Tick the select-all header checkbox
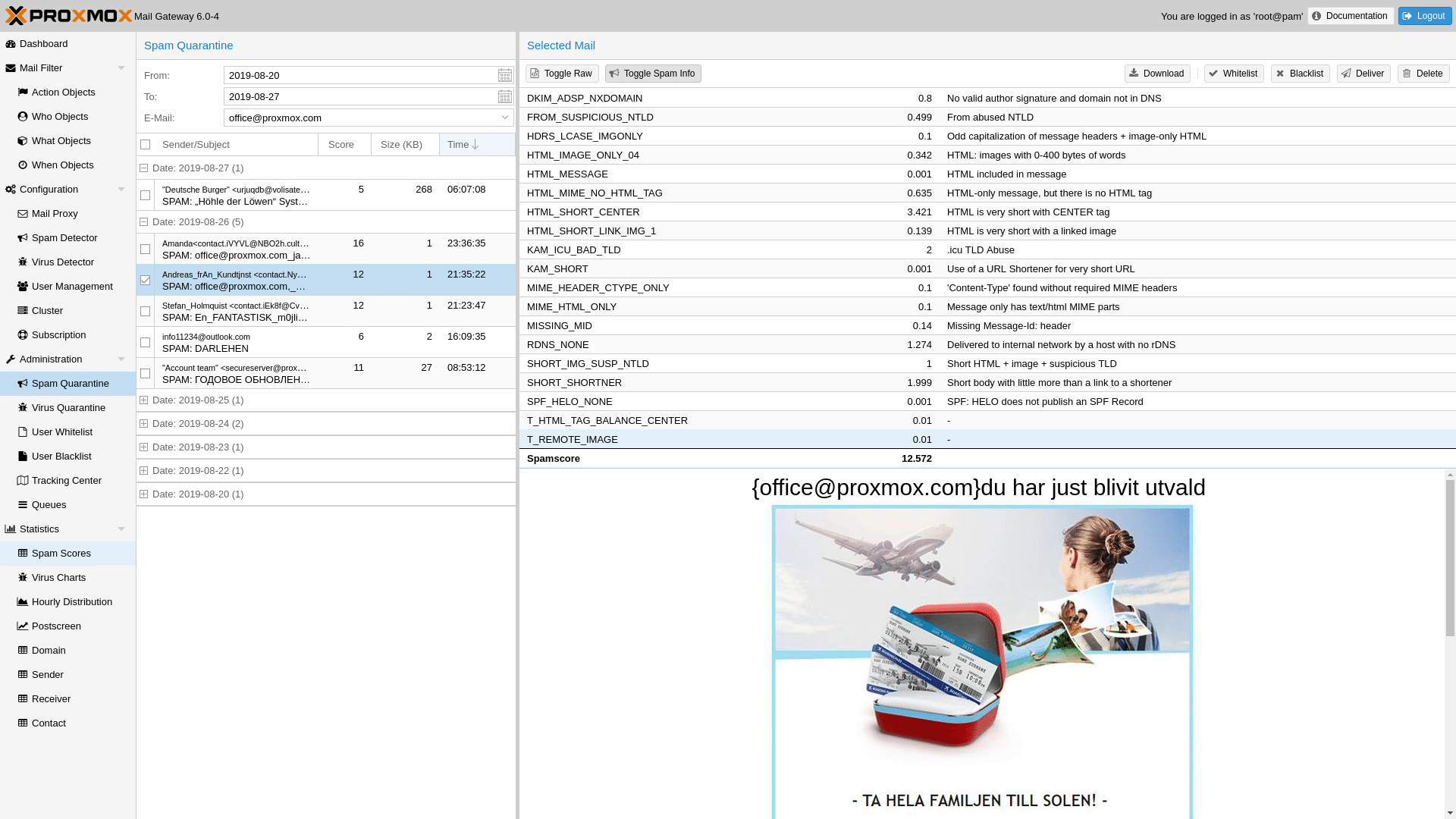1456x819 pixels. coord(146,145)
